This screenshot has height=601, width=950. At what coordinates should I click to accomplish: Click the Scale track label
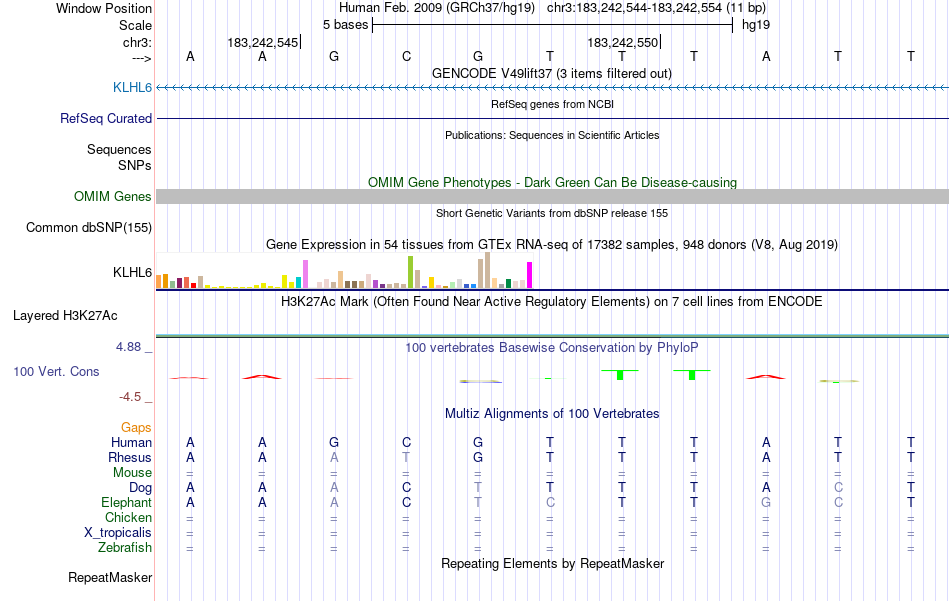pos(135,25)
